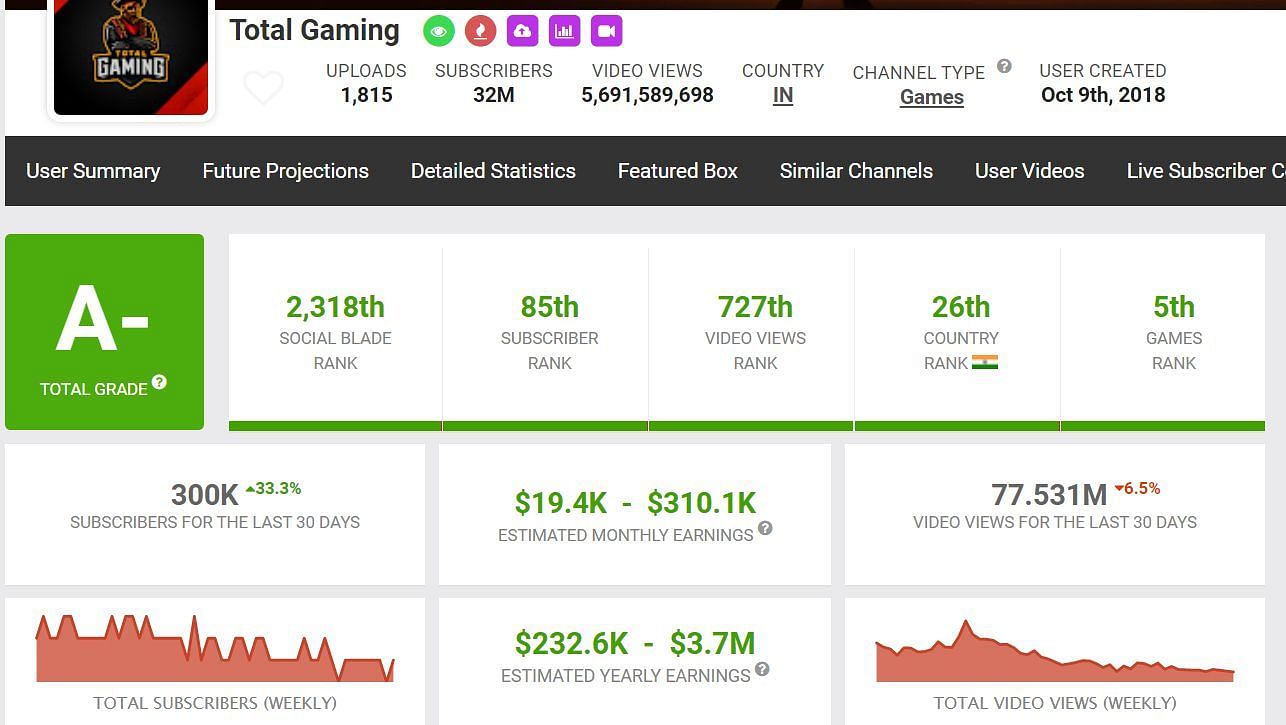The width and height of the screenshot is (1286, 725).
Task: Click the 6.5% views decrease indicator
Action: pos(1137,489)
